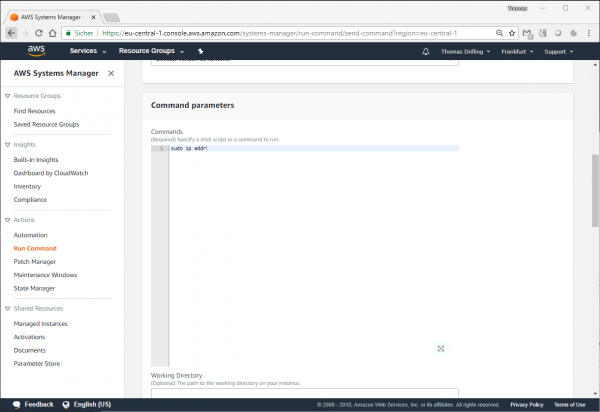Open the Terms of Use link

click(569, 405)
